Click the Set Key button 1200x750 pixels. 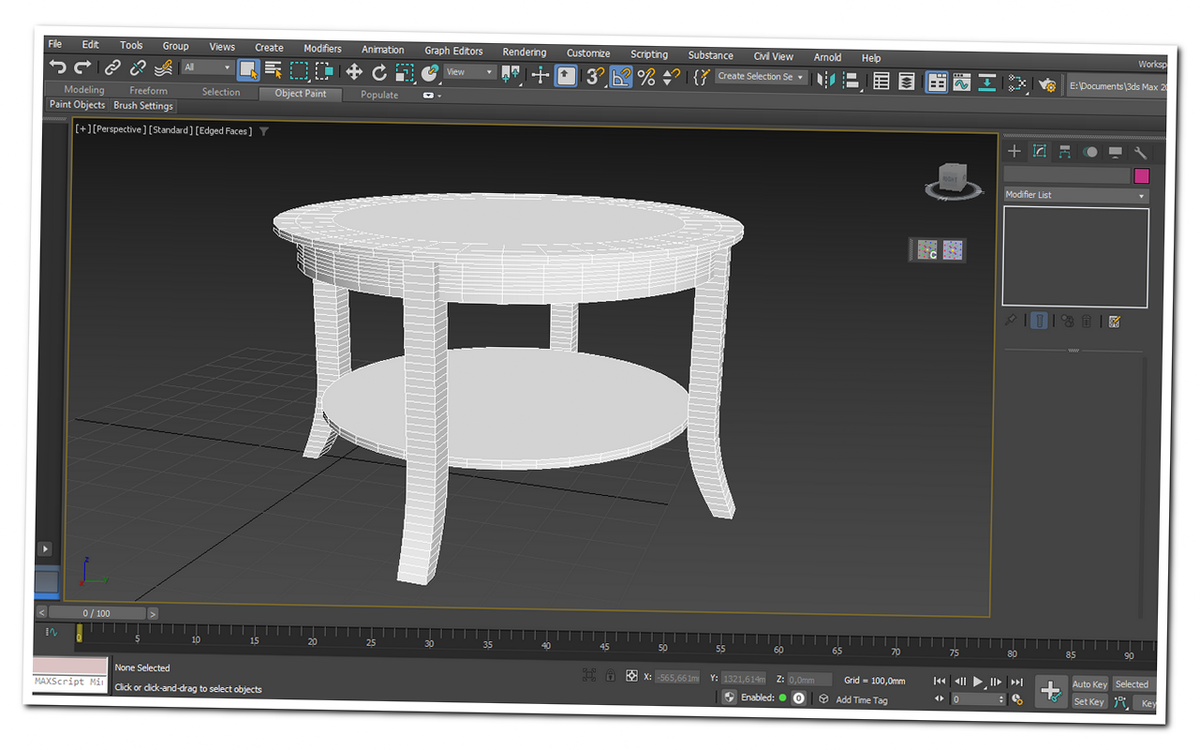tap(1089, 702)
